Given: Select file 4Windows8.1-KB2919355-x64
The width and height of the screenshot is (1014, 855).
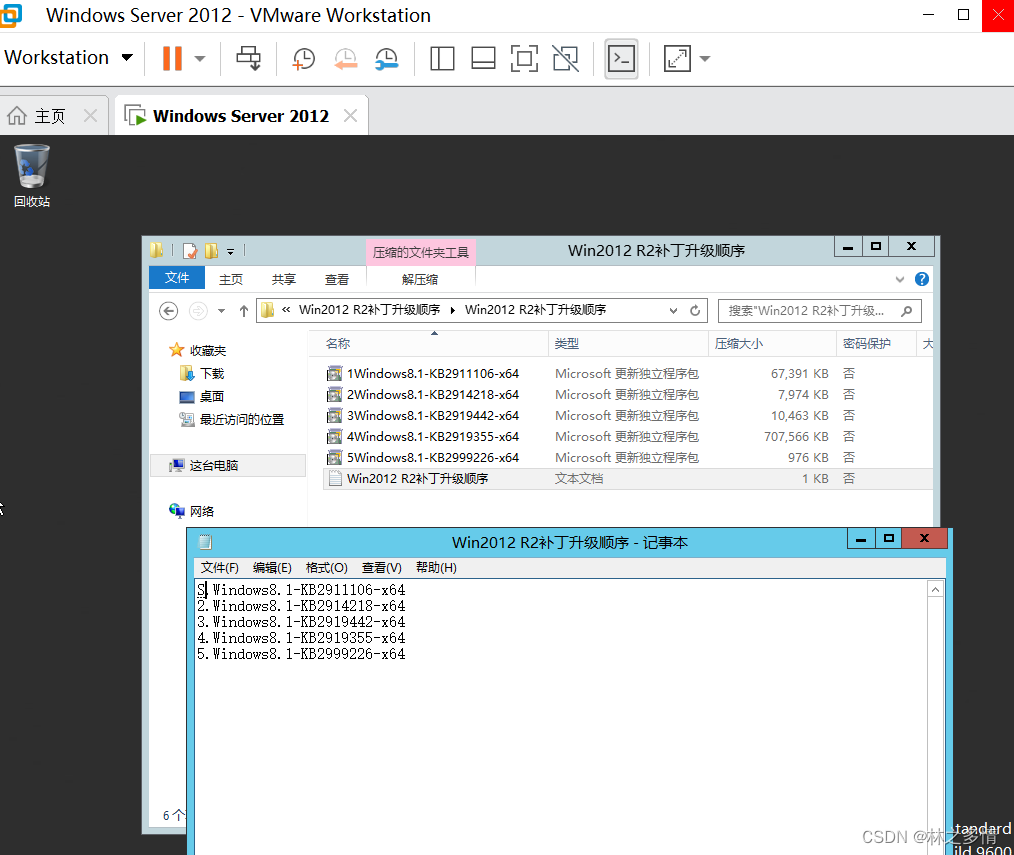Looking at the screenshot, I should pyautogui.click(x=627, y=437).
